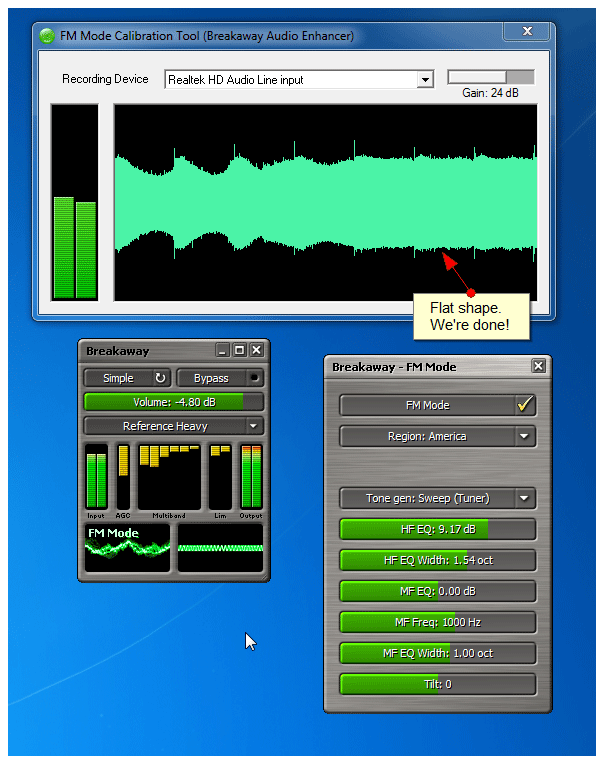Adjust the MF Freq: 1000 Hz slider

[437, 622]
